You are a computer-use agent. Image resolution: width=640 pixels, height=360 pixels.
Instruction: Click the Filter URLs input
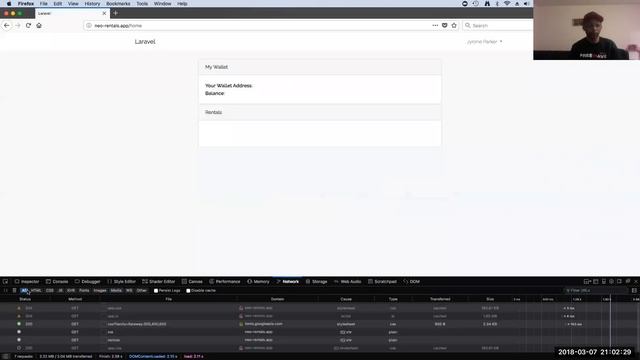pyautogui.click(x=596, y=291)
